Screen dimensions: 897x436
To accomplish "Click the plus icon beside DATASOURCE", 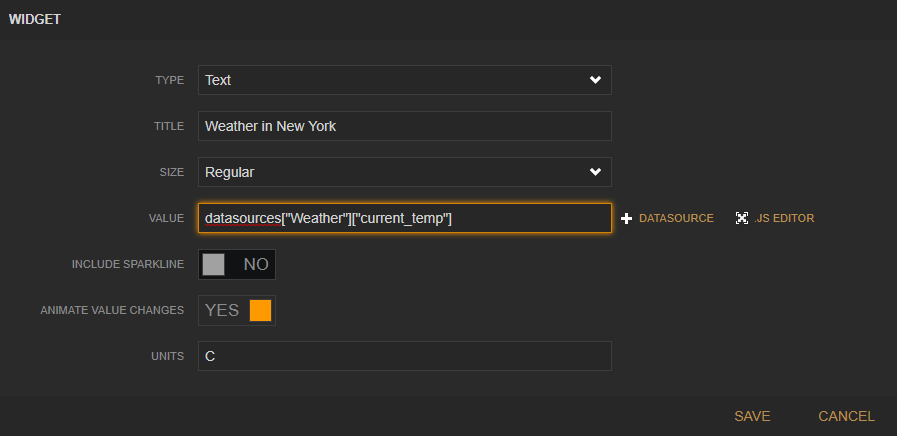I will [x=627, y=218].
